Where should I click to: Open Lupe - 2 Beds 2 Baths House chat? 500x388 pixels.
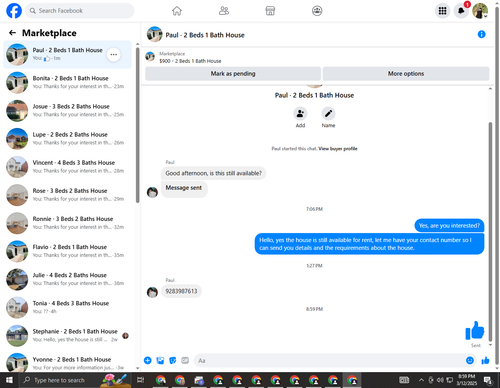pyautogui.click(x=67, y=139)
